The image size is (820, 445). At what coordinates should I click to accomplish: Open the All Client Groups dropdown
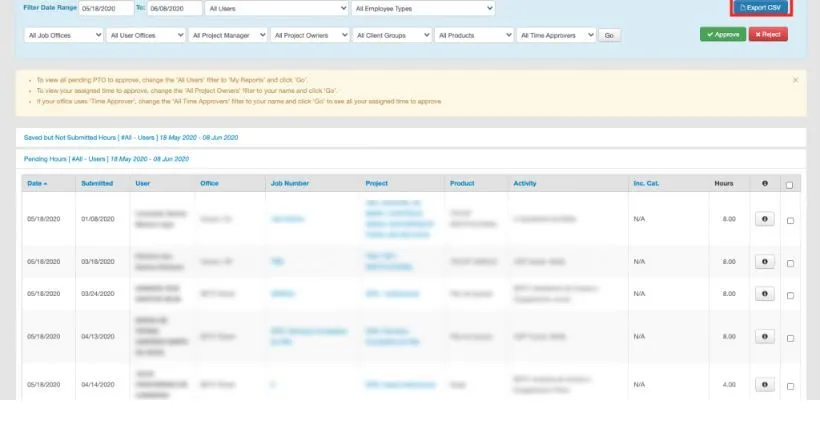(x=392, y=35)
